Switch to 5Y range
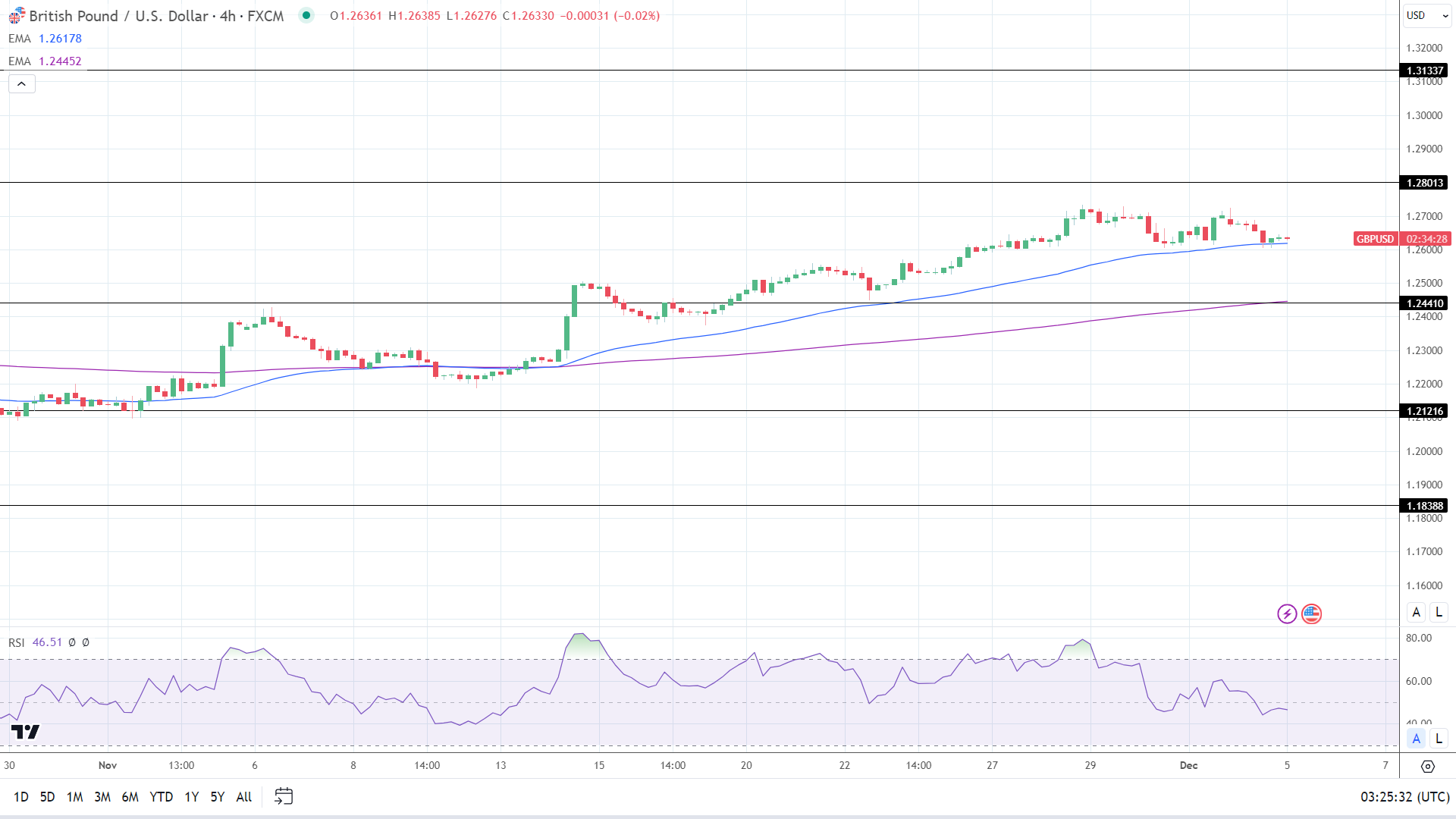This screenshot has height=819, width=1456. pos(217,796)
